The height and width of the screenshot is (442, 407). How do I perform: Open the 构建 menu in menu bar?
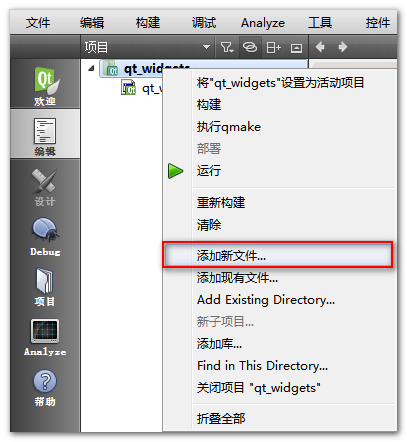148,23
